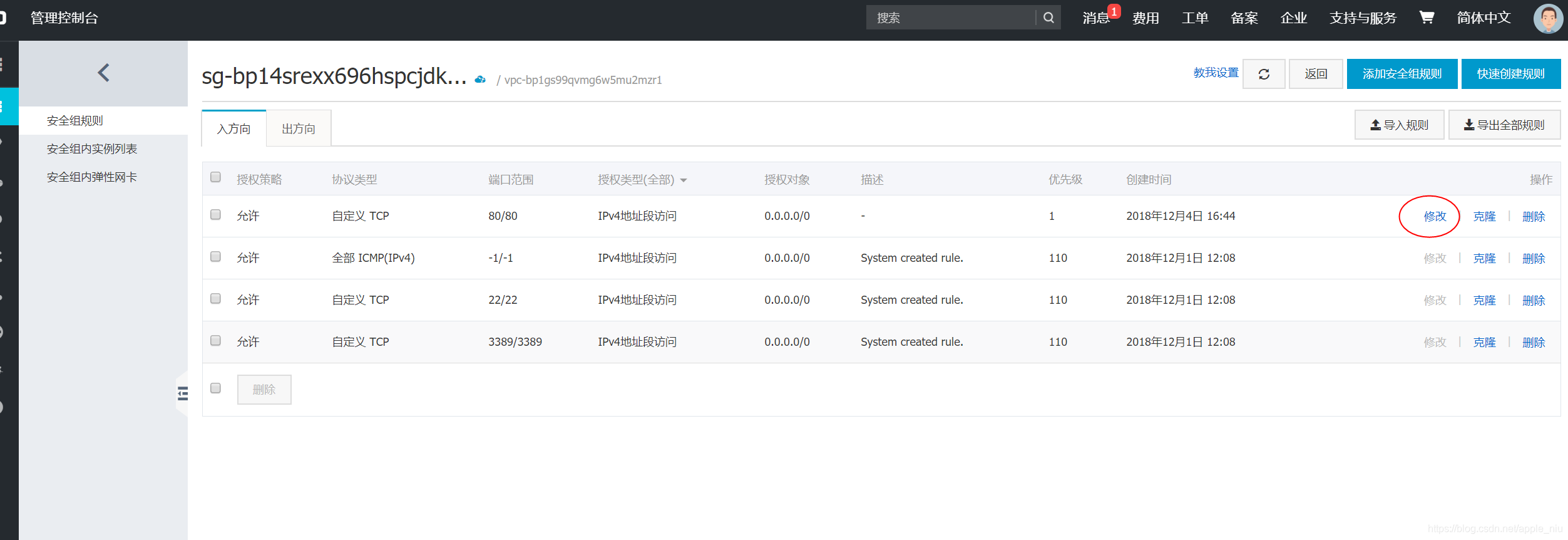Open 授权类型(全部) filter dropdown
The image size is (1568, 540).
click(x=642, y=180)
